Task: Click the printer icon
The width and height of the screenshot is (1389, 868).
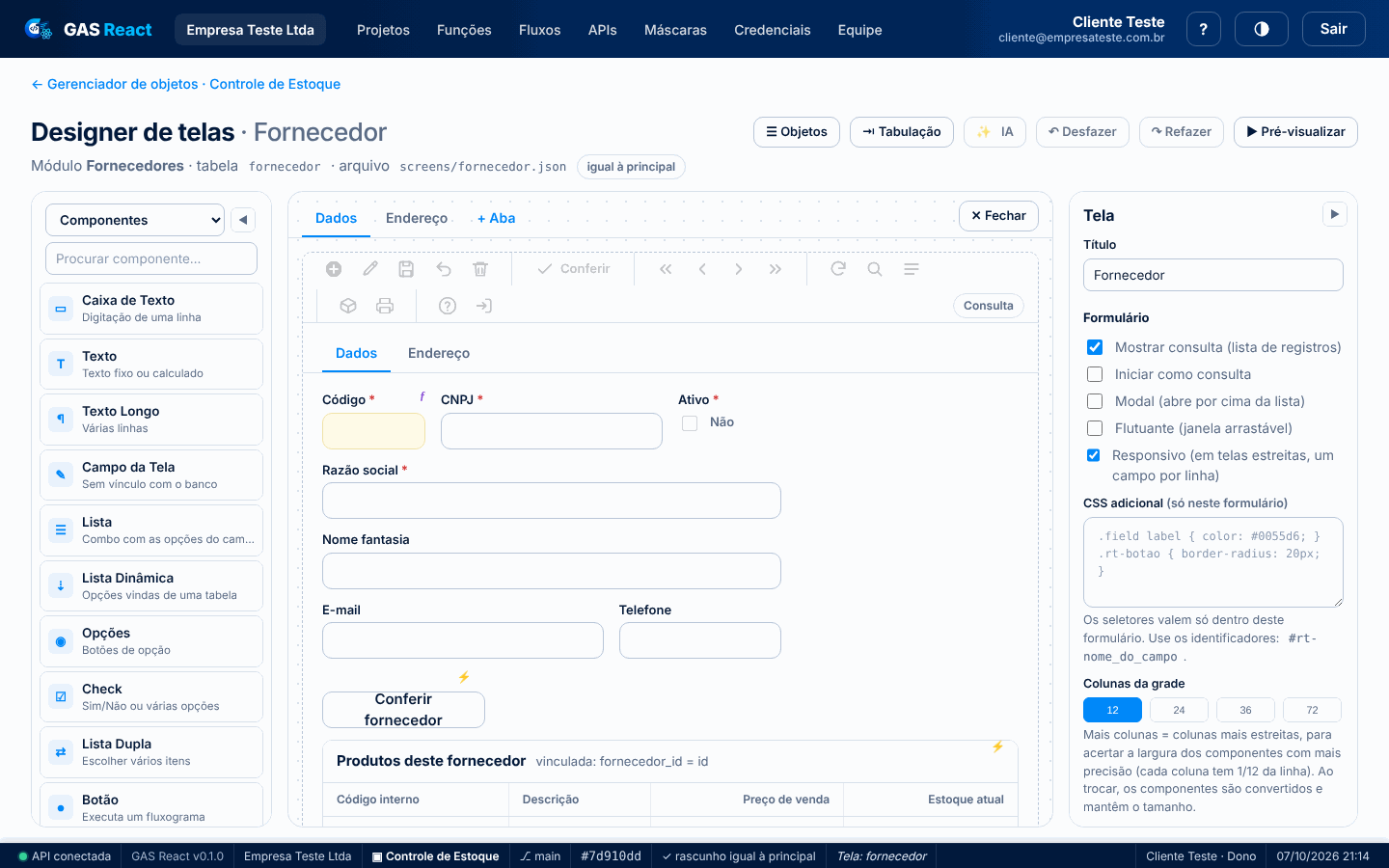Action: coord(385,306)
